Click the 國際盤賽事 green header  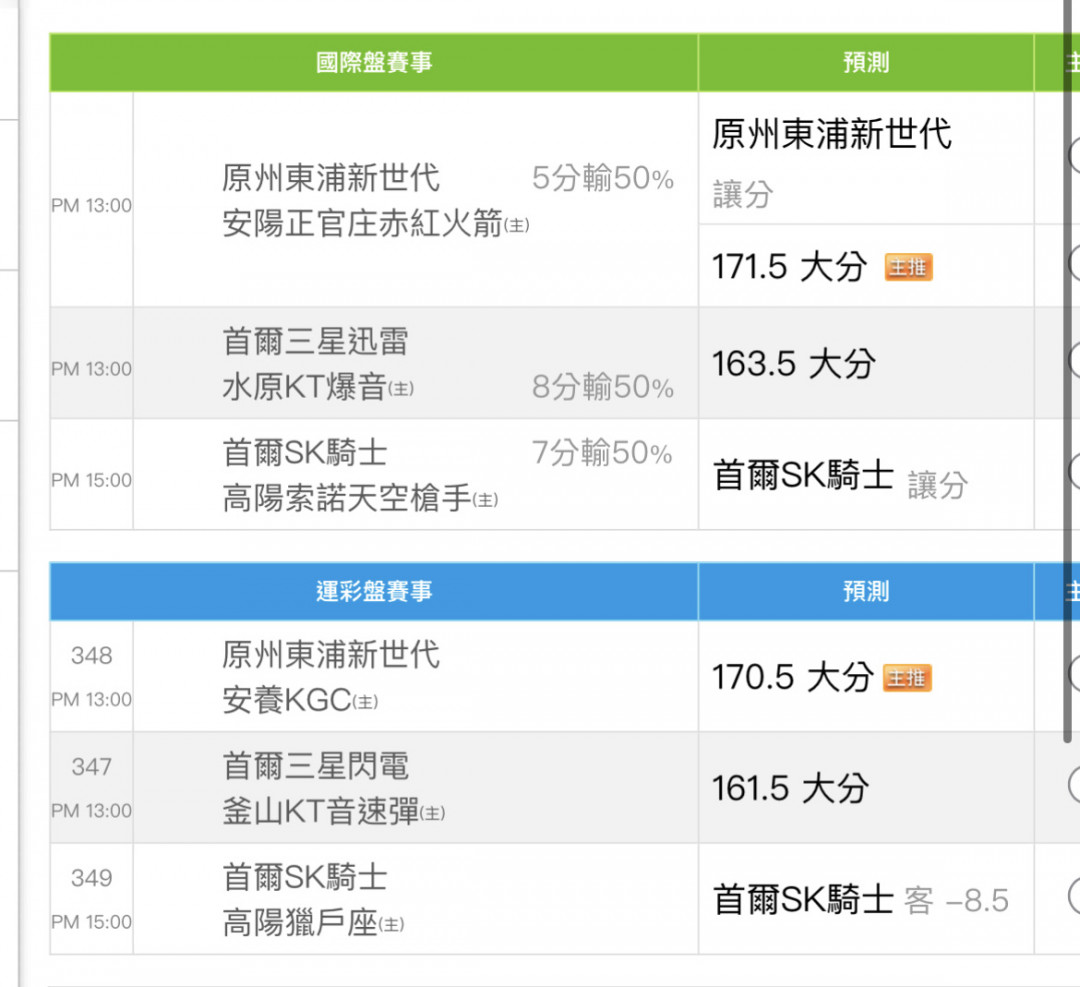(x=374, y=63)
